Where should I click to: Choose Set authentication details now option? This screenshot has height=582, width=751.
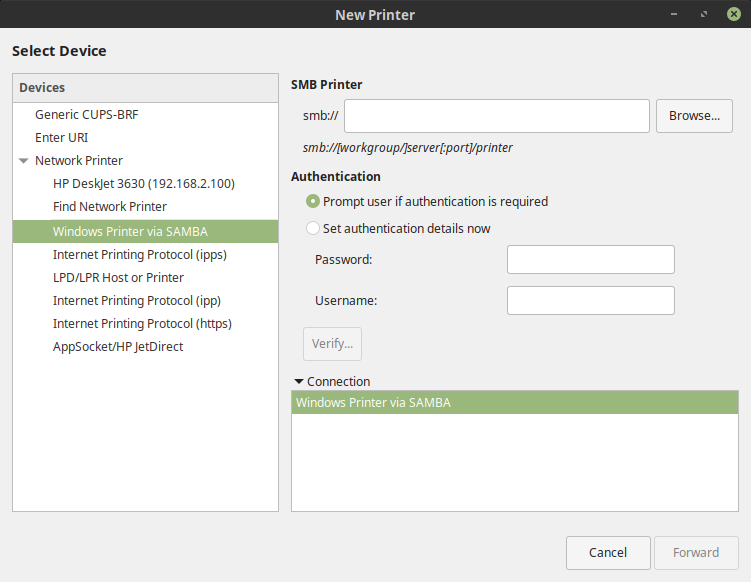click(x=313, y=228)
